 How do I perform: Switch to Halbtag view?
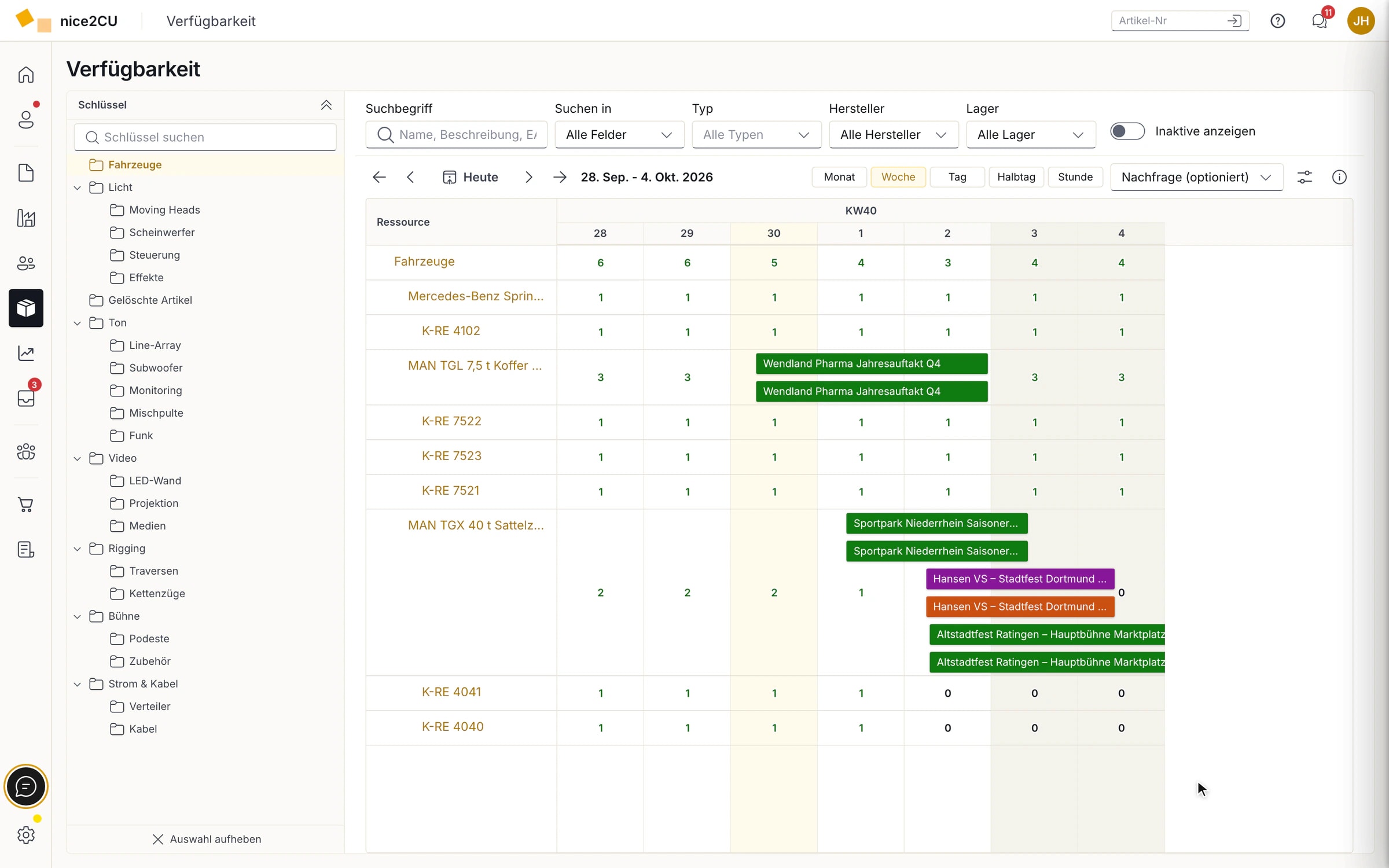pyautogui.click(x=1016, y=177)
